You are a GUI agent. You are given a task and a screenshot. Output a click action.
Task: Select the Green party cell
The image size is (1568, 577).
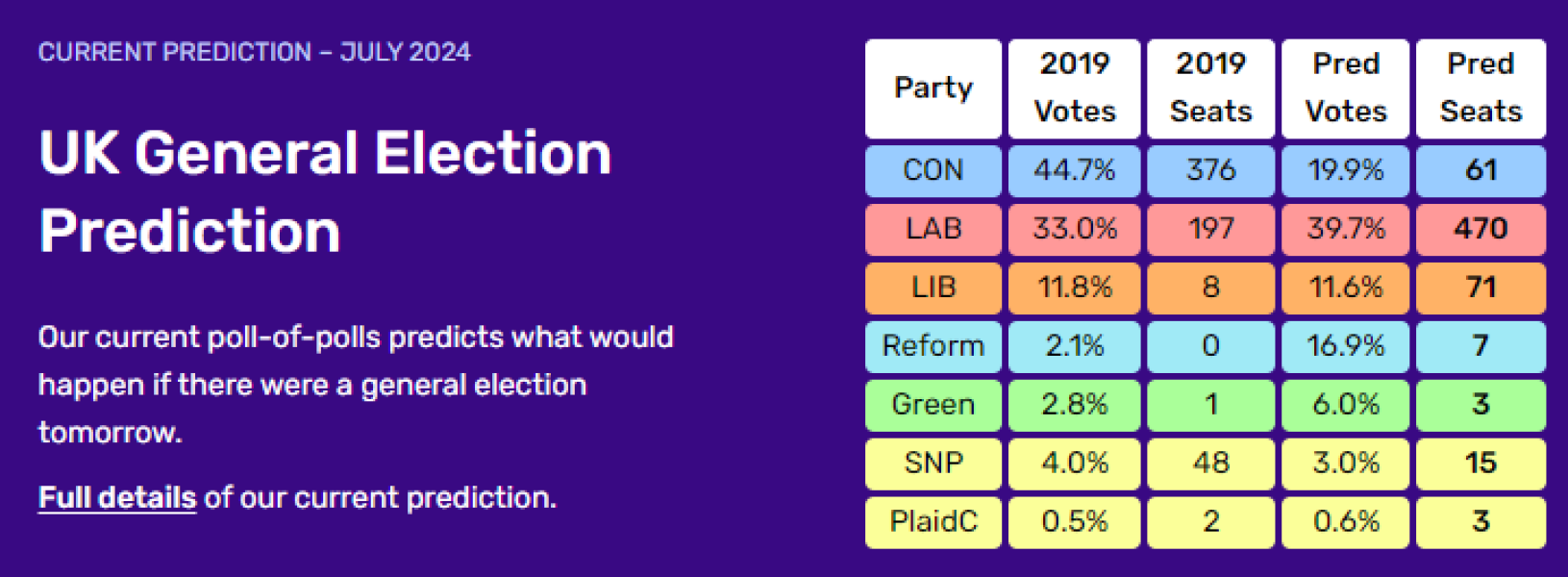point(933,405)
